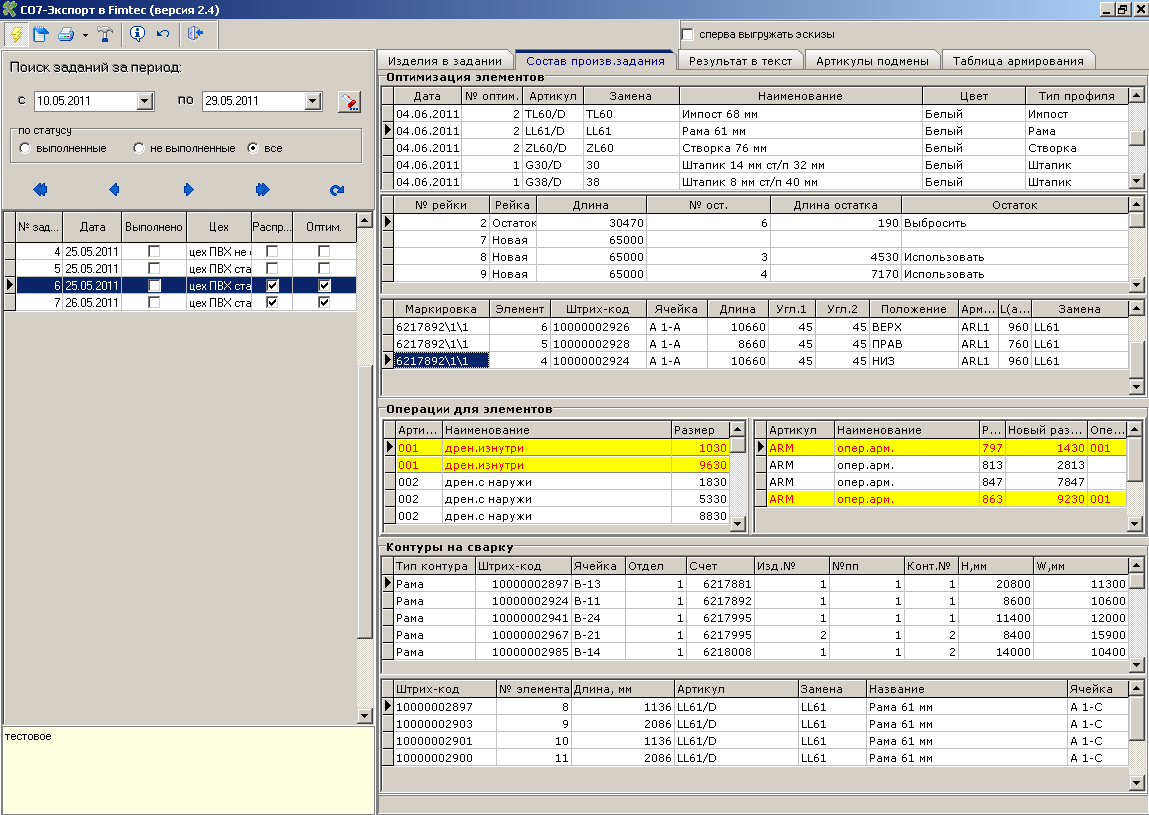Click the notepad export toolbar icon
Screen dimensions: 1149x815
[x=41, y=34]
